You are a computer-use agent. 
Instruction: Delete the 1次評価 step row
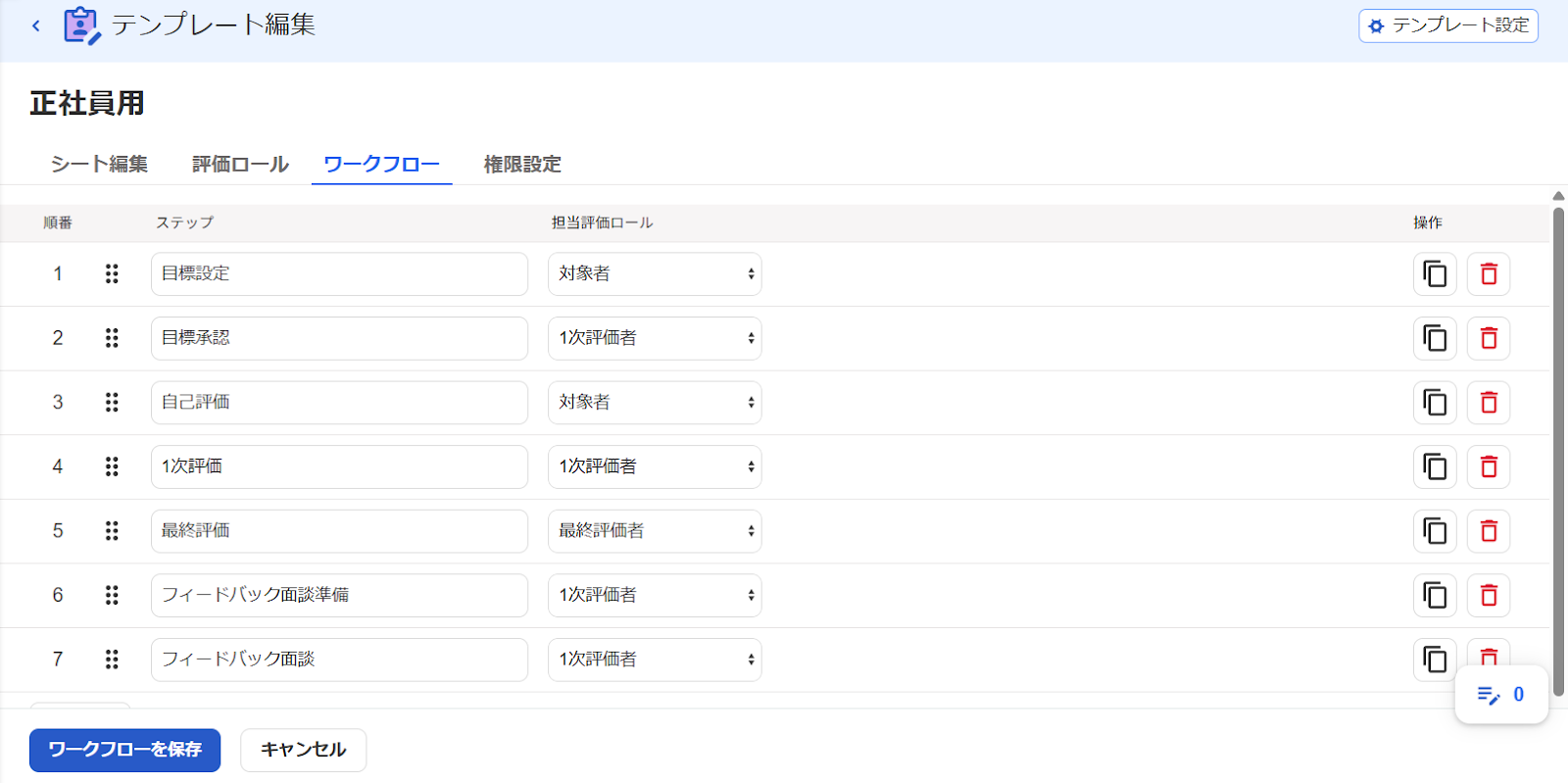click(1489, 466)
